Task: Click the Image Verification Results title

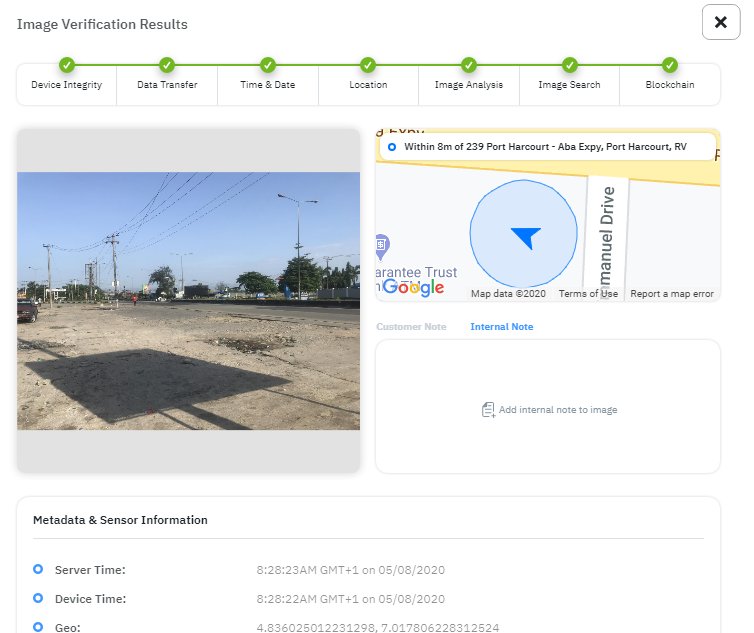Action: [x=102, y=24]
